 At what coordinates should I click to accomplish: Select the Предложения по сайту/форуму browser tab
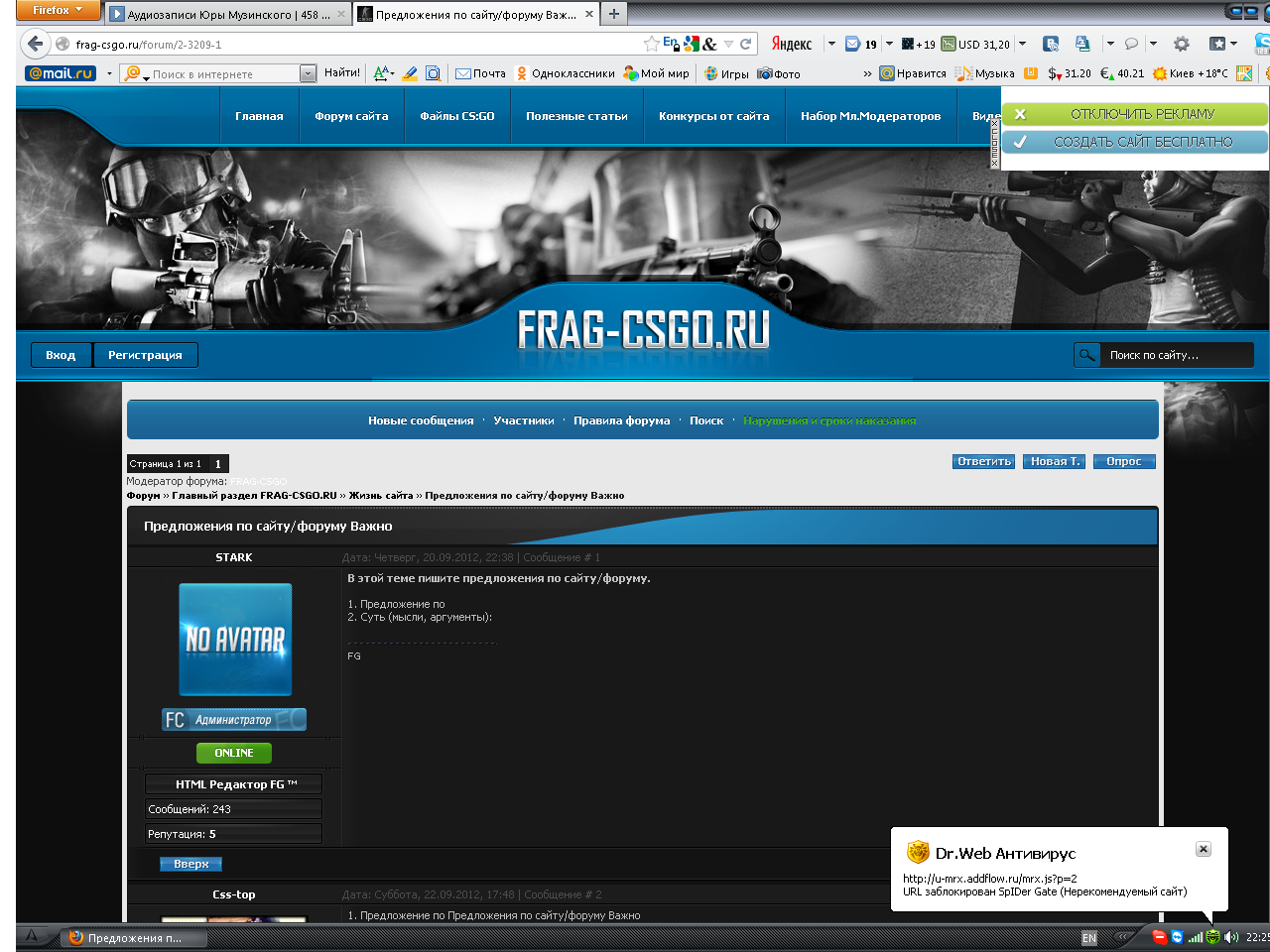coord(476,15)
